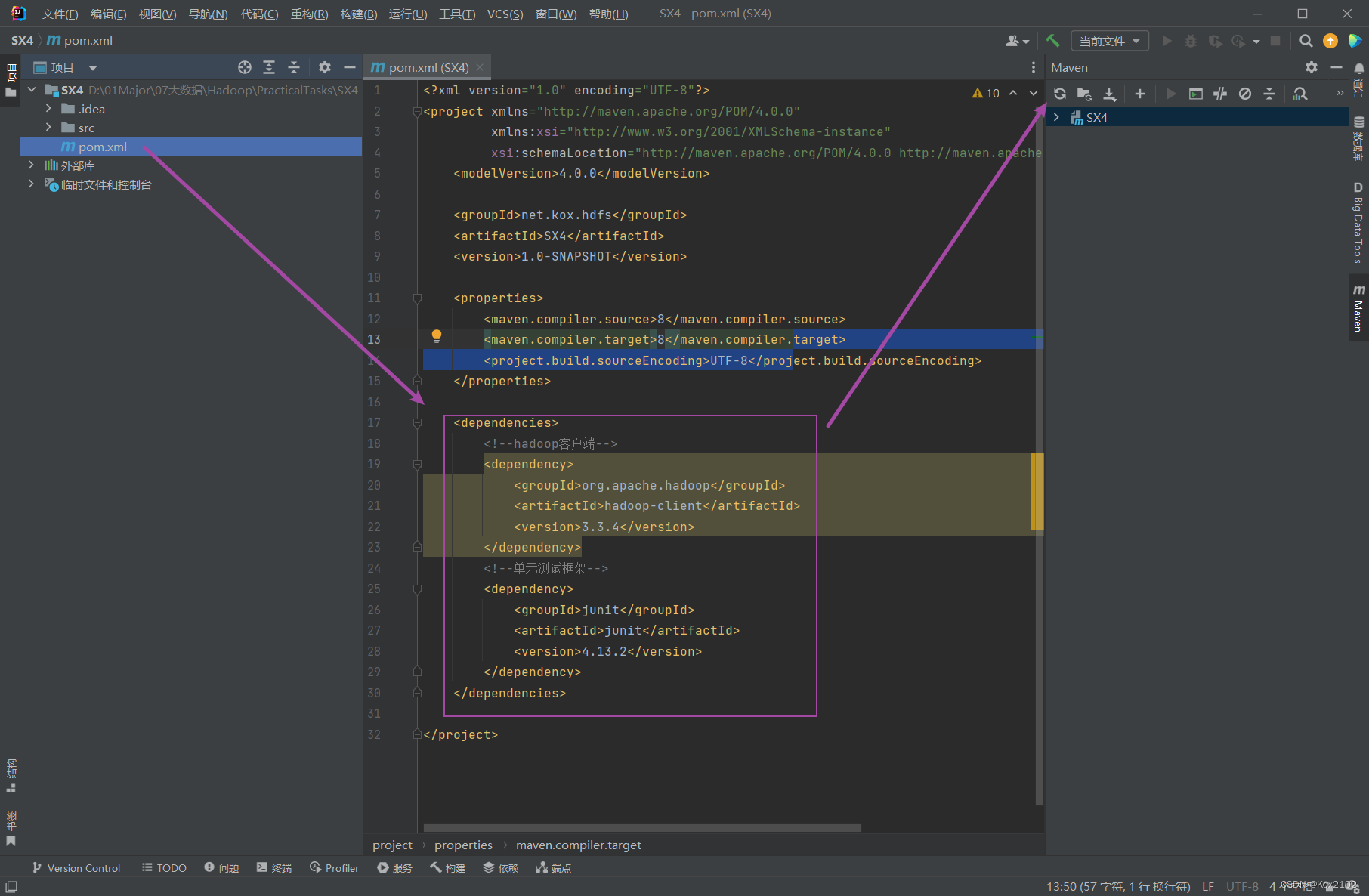This screenshot has width=1369, height=896.
Task: Expand 外部库 node
Action: click(x=31, y=165)
